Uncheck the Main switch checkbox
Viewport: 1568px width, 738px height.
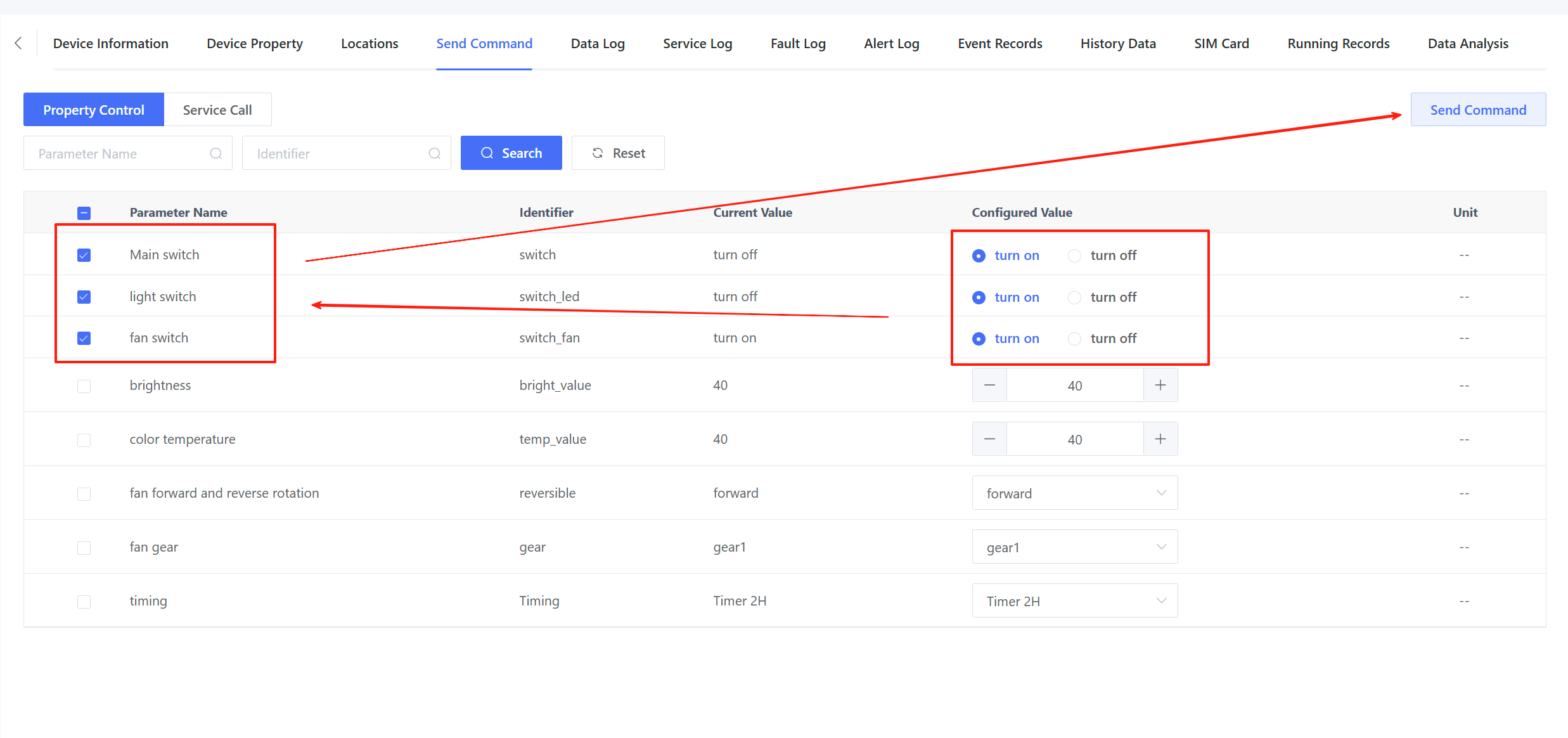84,255
